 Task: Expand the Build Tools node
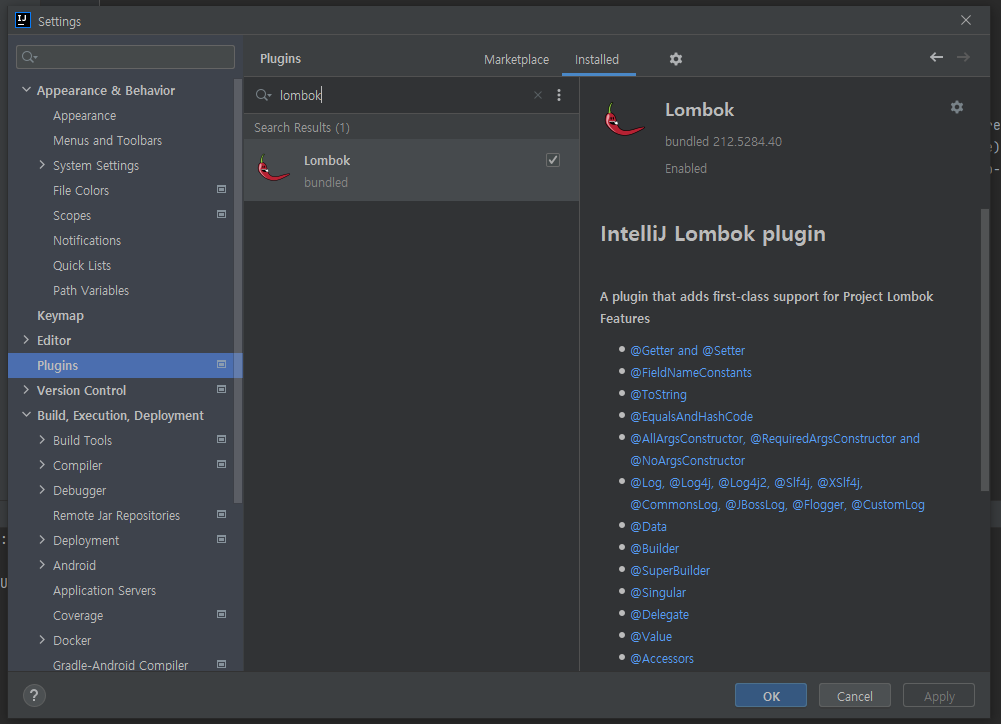click(x=42, y=440)
